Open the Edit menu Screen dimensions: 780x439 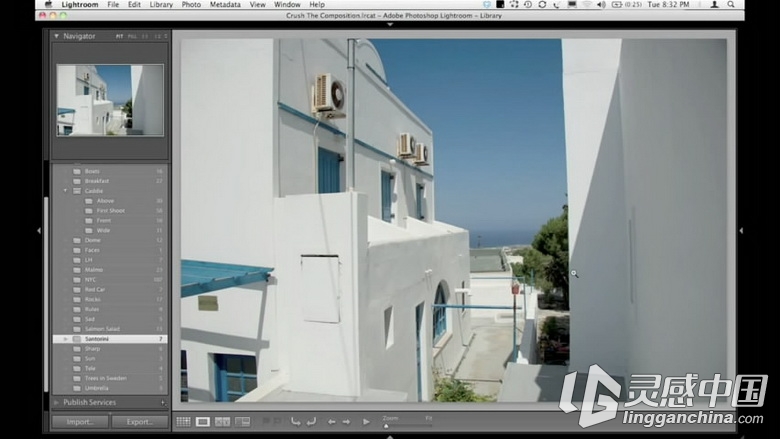[x=134, y=4]
